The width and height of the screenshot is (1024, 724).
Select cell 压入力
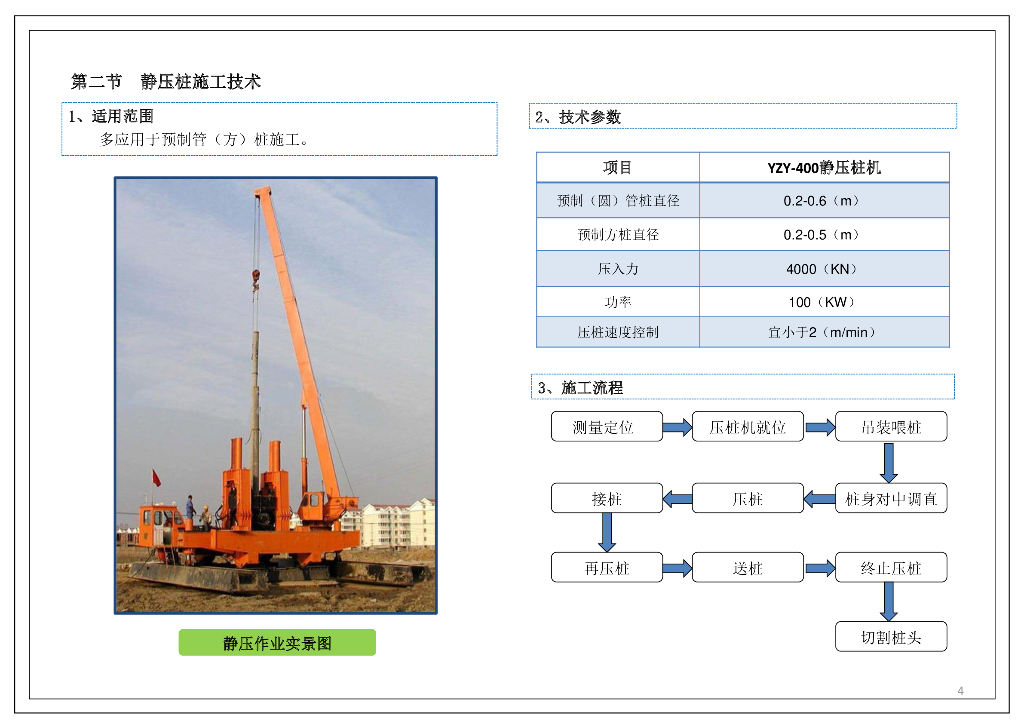coord(618,269)
